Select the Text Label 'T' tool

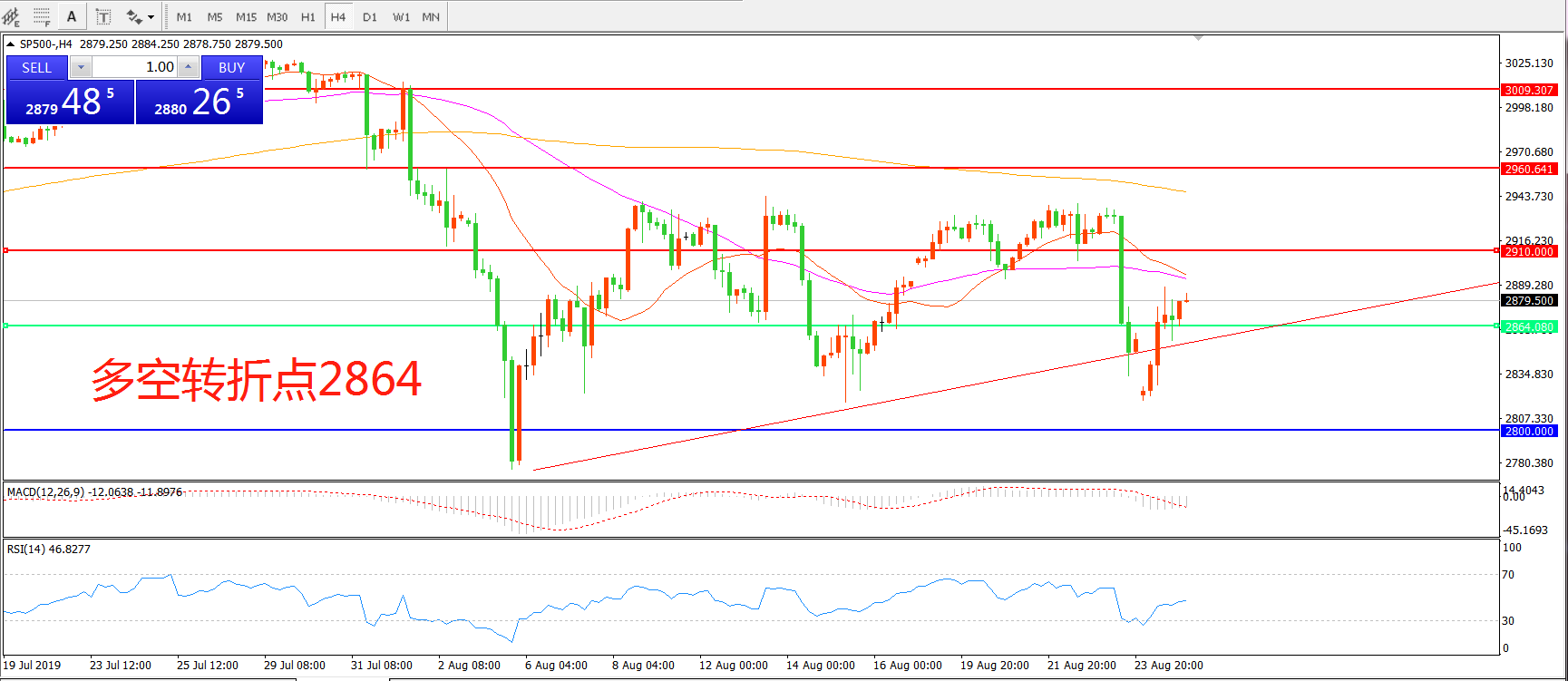(103, 16)
